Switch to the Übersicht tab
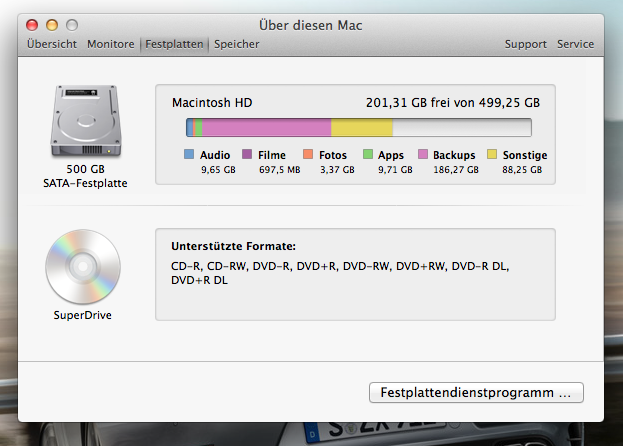 coord(52,44)
